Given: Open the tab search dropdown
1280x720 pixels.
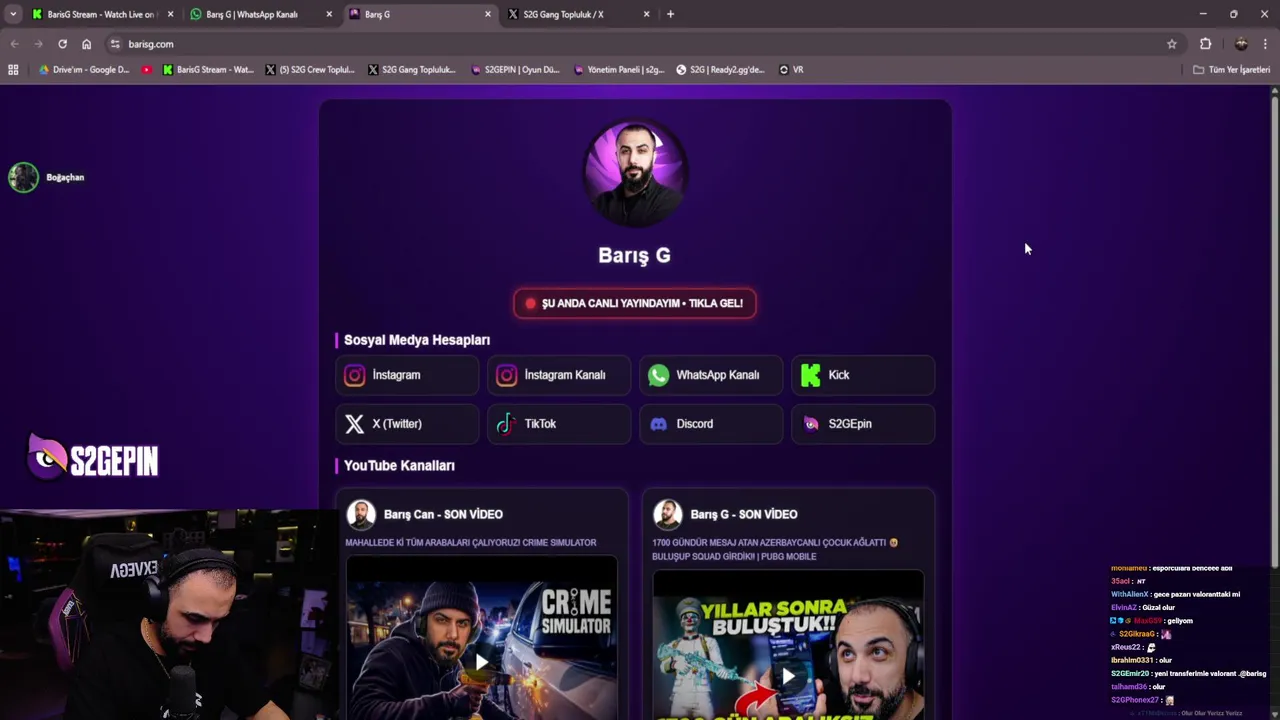Looking at the screenshot, I should click(x=13, y=14).
